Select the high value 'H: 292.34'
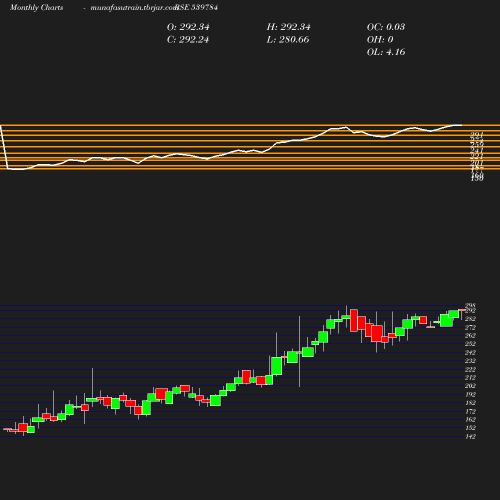 point(288,27)
